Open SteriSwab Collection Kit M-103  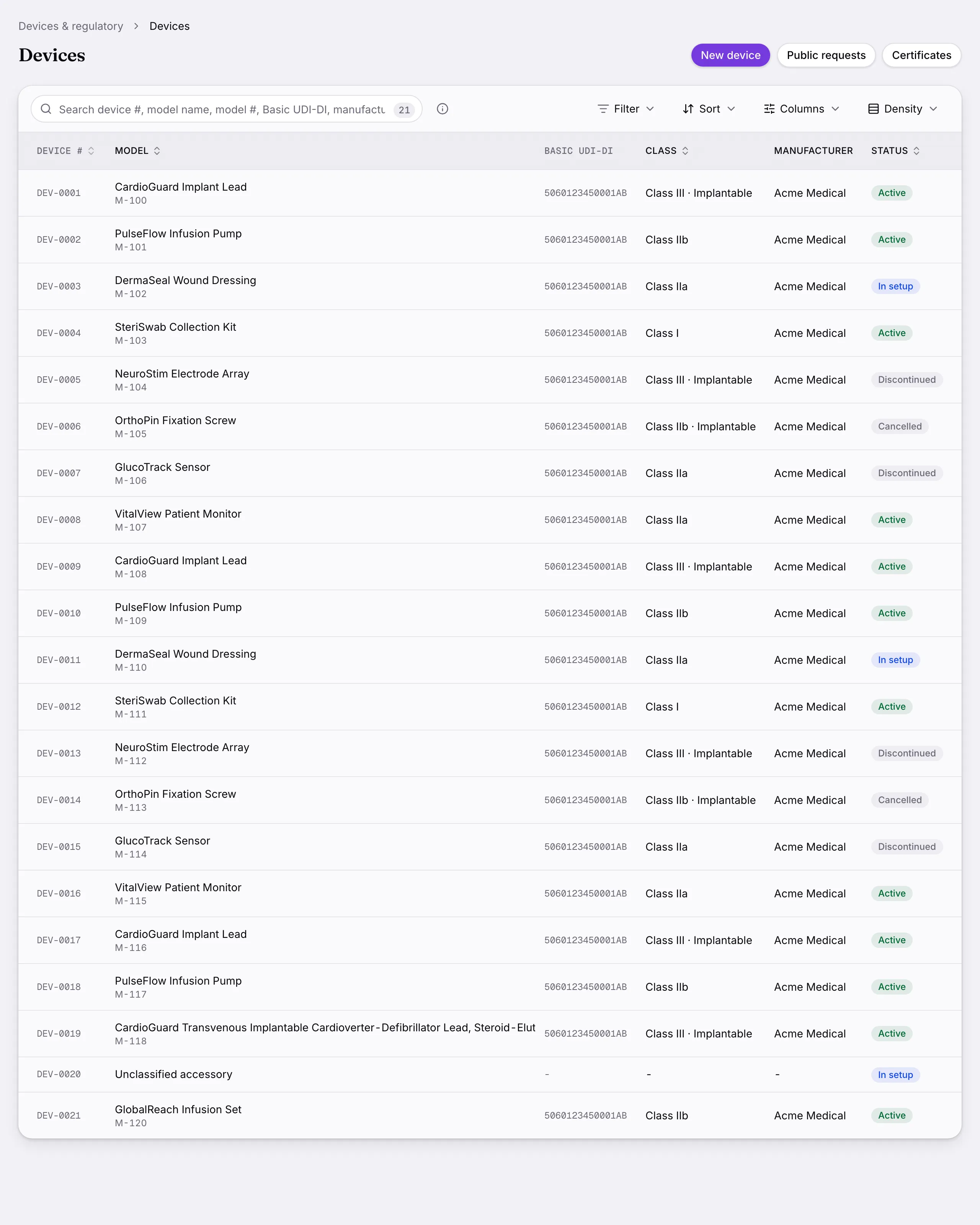(x=175, y=333)
